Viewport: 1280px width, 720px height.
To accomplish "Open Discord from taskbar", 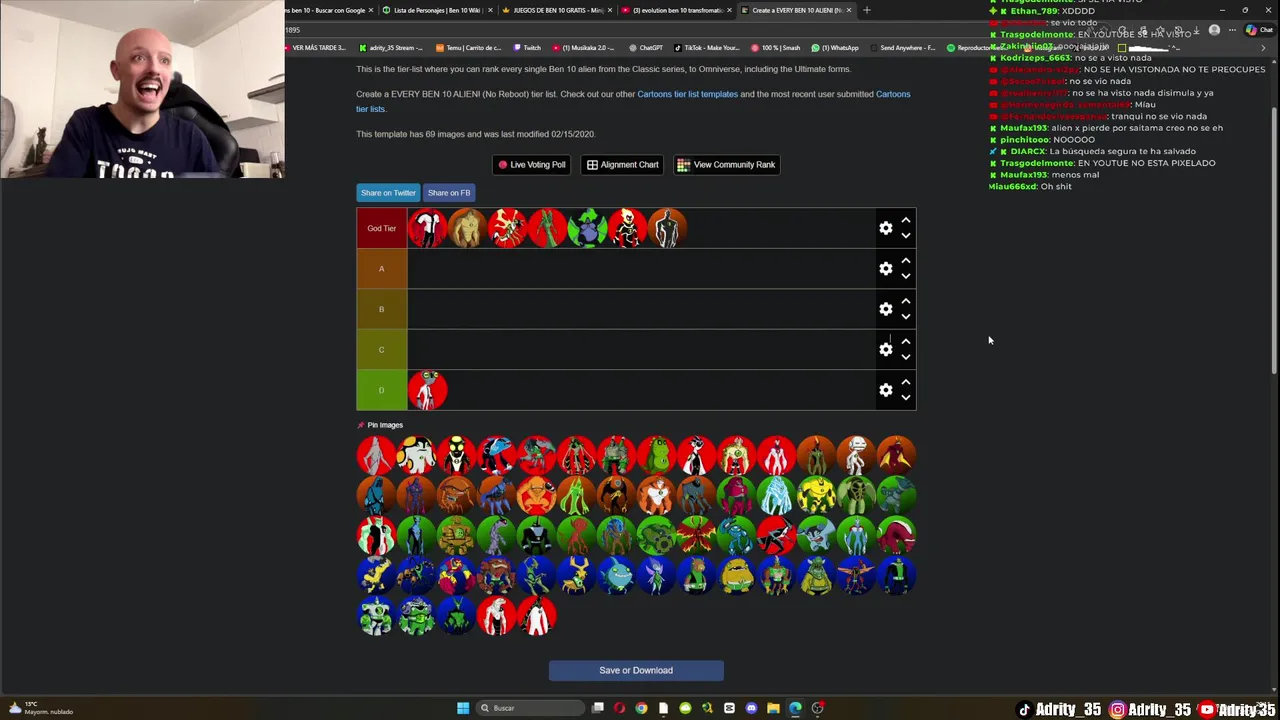I will [751, 708].
